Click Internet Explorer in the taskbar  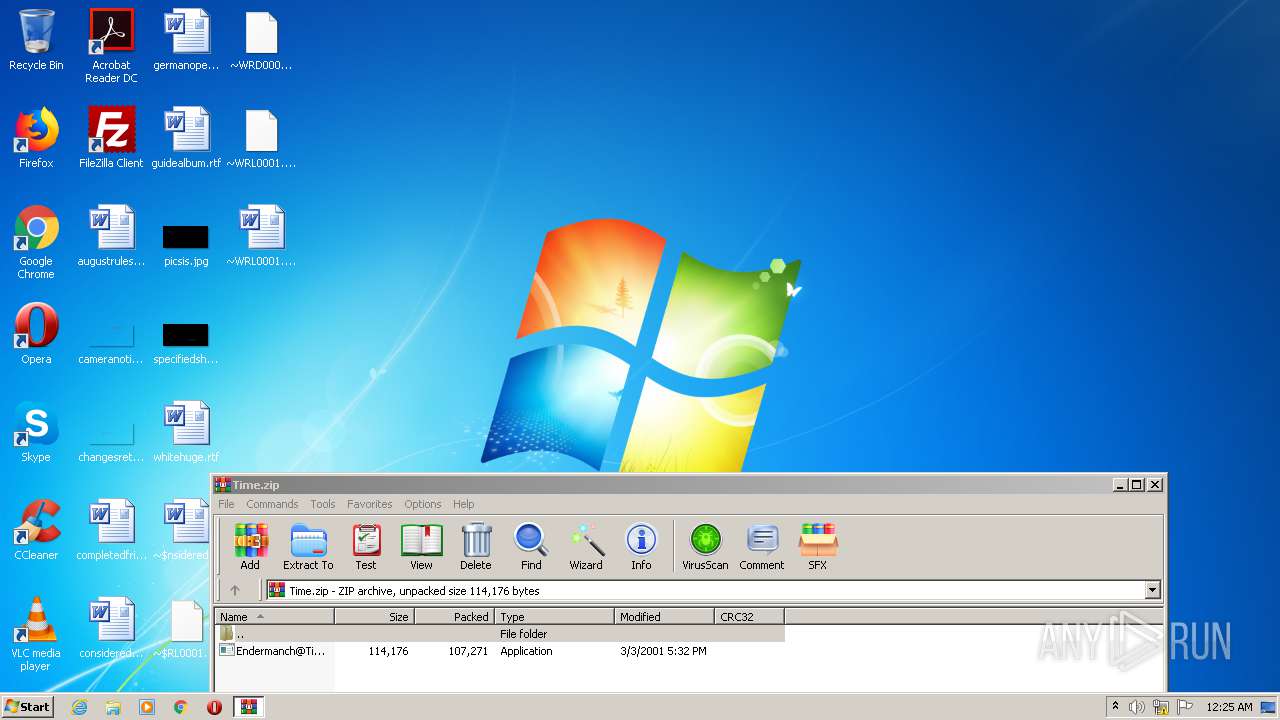pos(79,707)
